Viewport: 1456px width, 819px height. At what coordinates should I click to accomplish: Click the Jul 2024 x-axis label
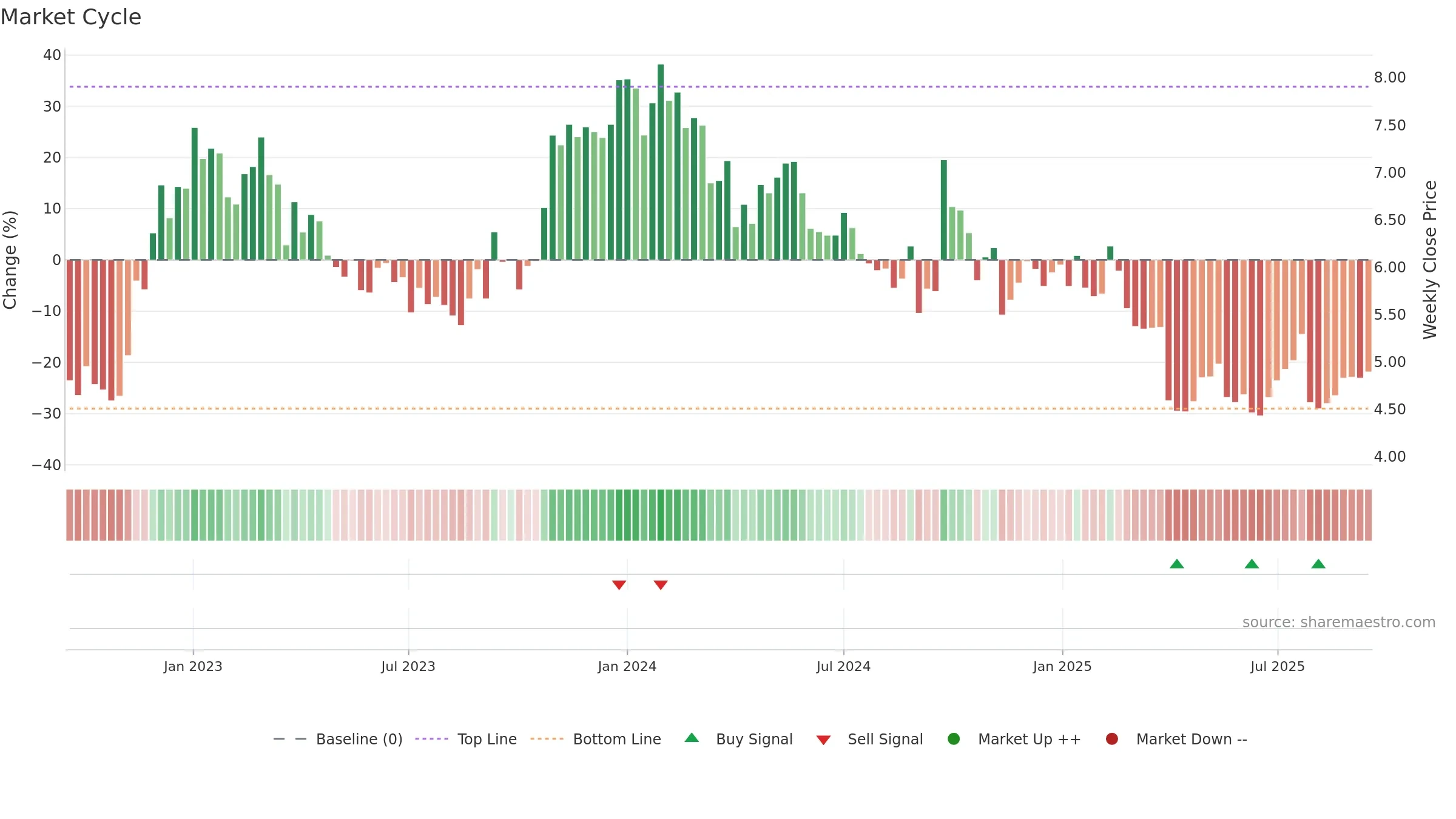pyautogui.click(x=843, y=666)
